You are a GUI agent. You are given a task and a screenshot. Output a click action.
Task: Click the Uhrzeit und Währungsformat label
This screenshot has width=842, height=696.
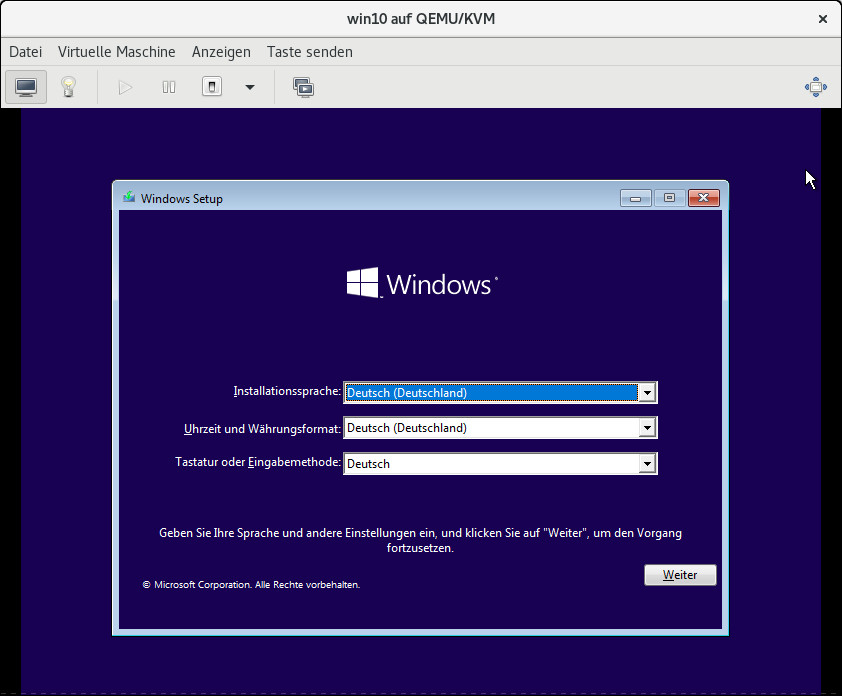(x=262, y=429)
